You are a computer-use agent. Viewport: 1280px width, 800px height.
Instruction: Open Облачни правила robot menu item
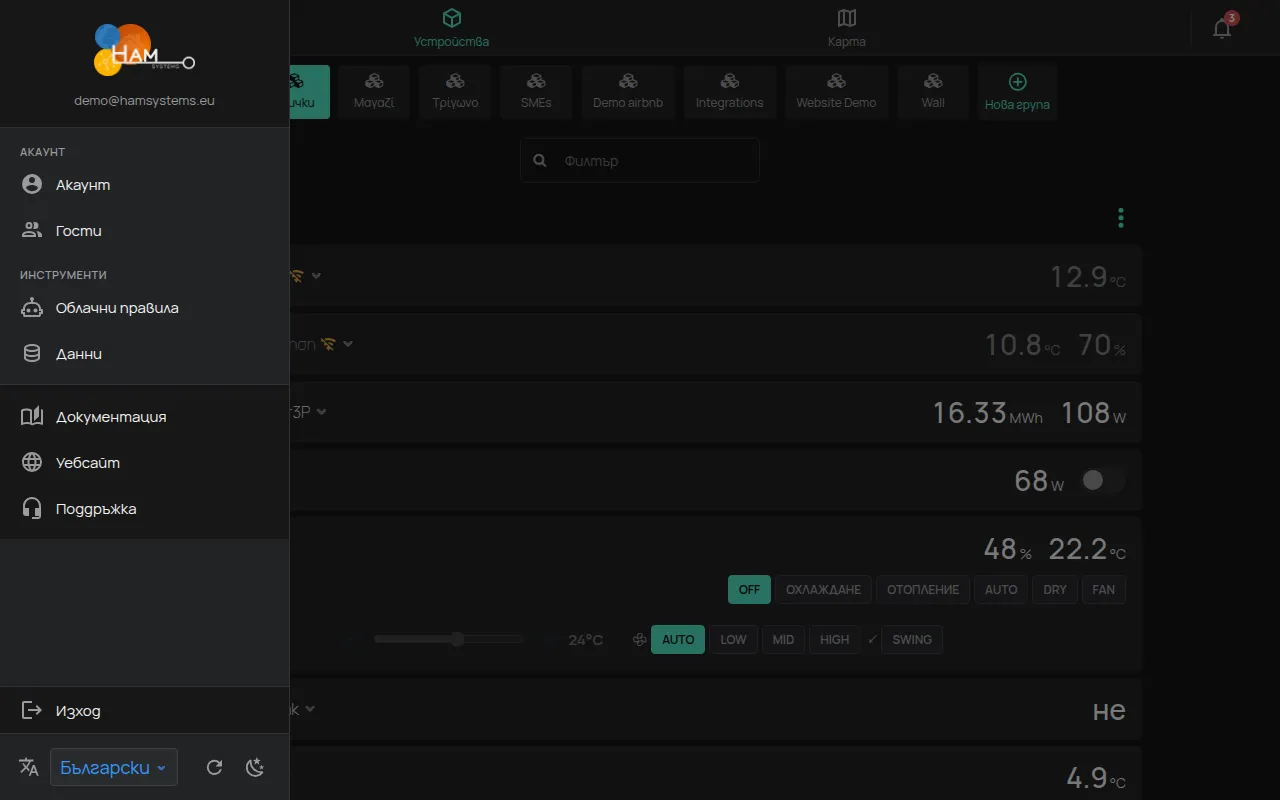coord(145,308)
